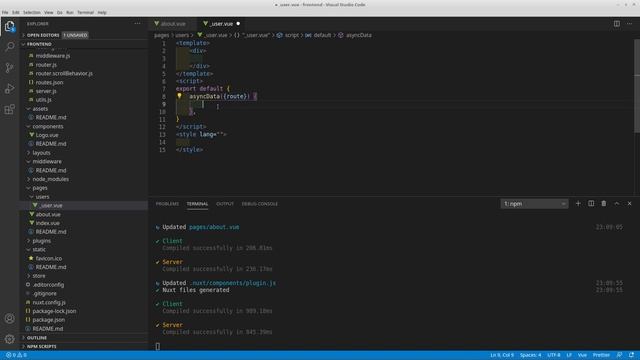
Task: Change end of line via LF
Action: click(x=569, y=355)
